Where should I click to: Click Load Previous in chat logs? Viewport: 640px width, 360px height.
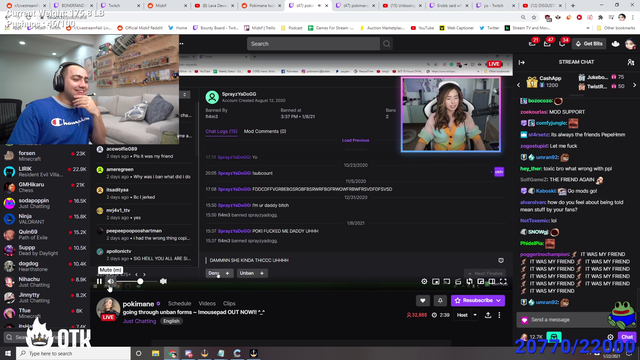click(356, 140)
